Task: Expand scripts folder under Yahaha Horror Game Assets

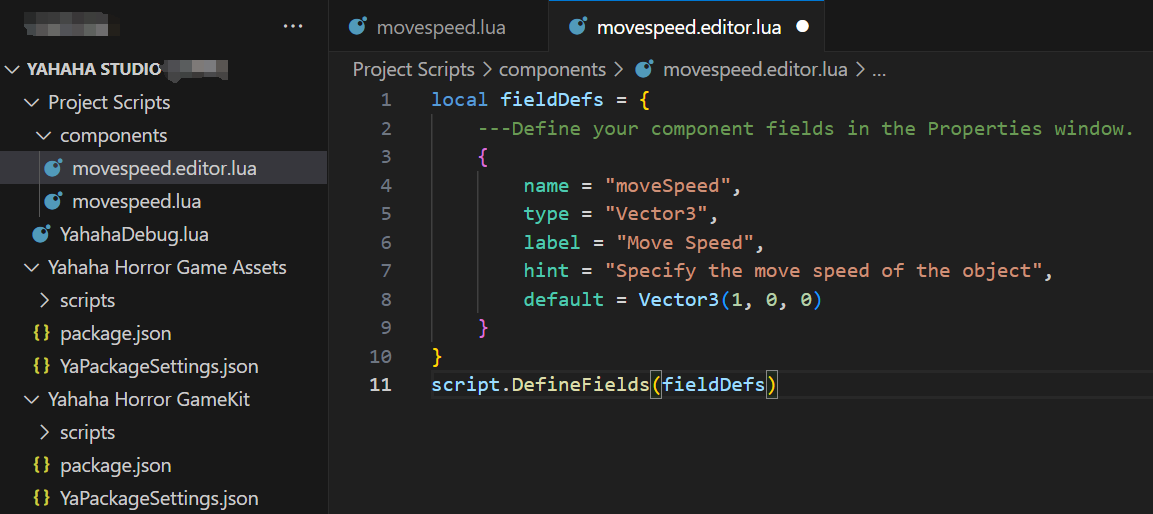Action: point(43,300)
